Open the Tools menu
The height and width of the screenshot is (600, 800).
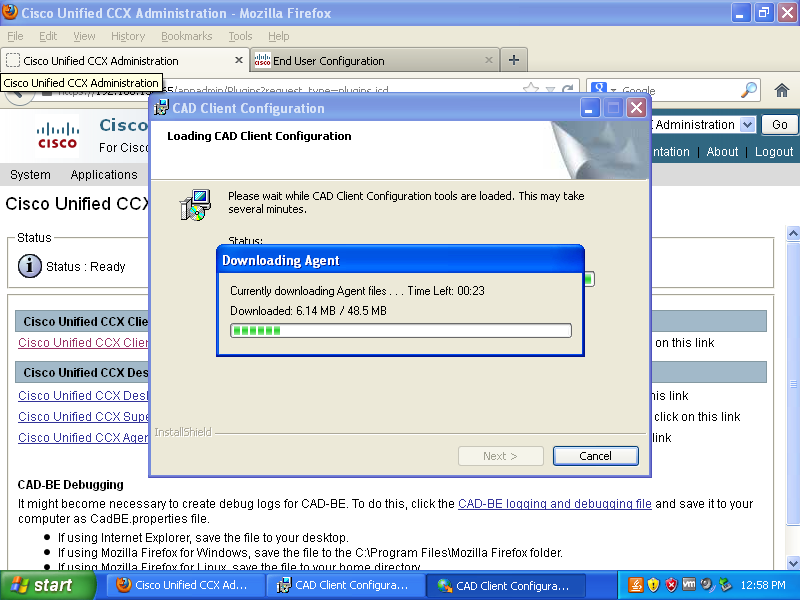[x=240, y=36]
